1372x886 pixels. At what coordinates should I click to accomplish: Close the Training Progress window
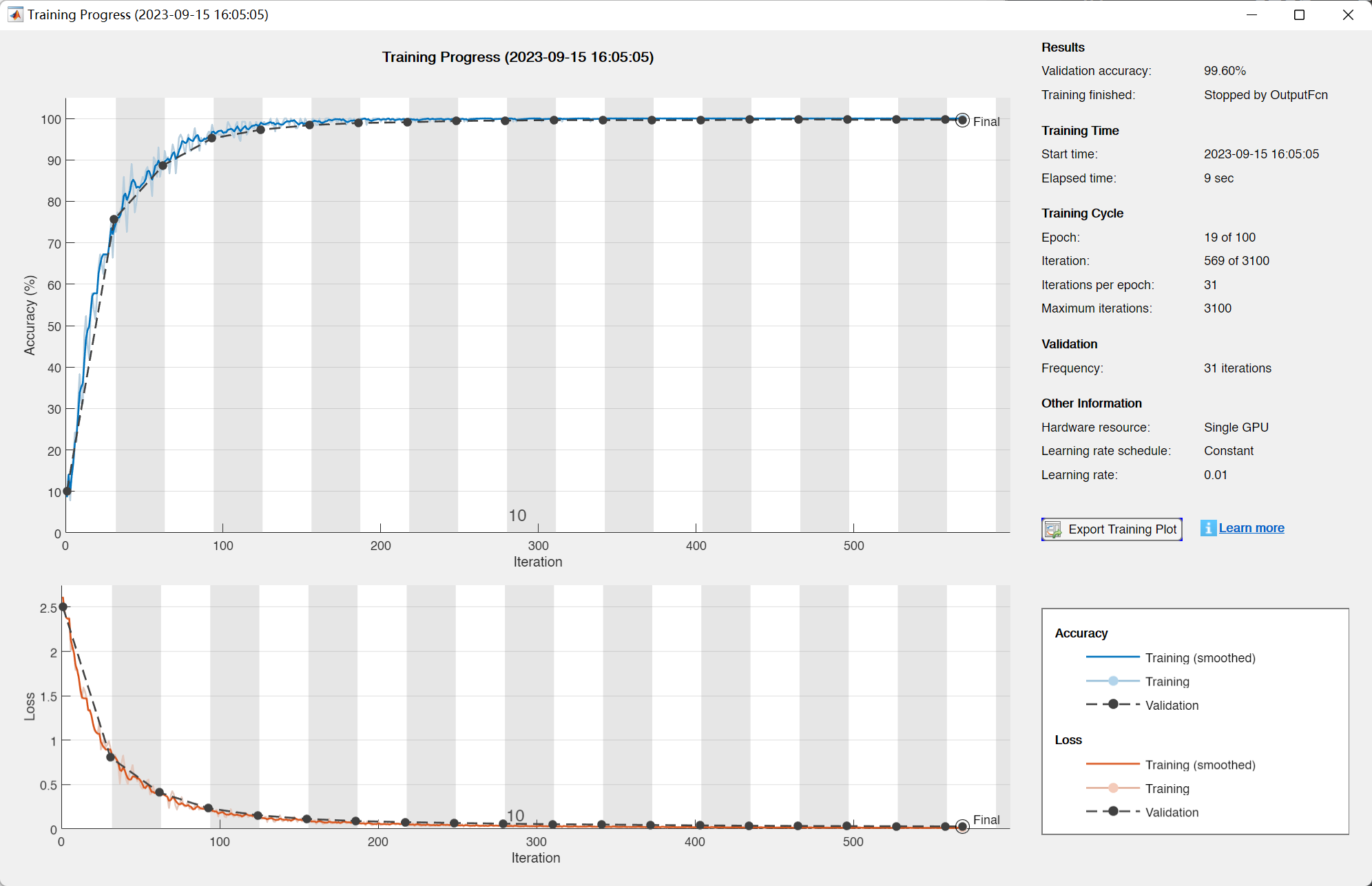click(x=1348, y=14)
